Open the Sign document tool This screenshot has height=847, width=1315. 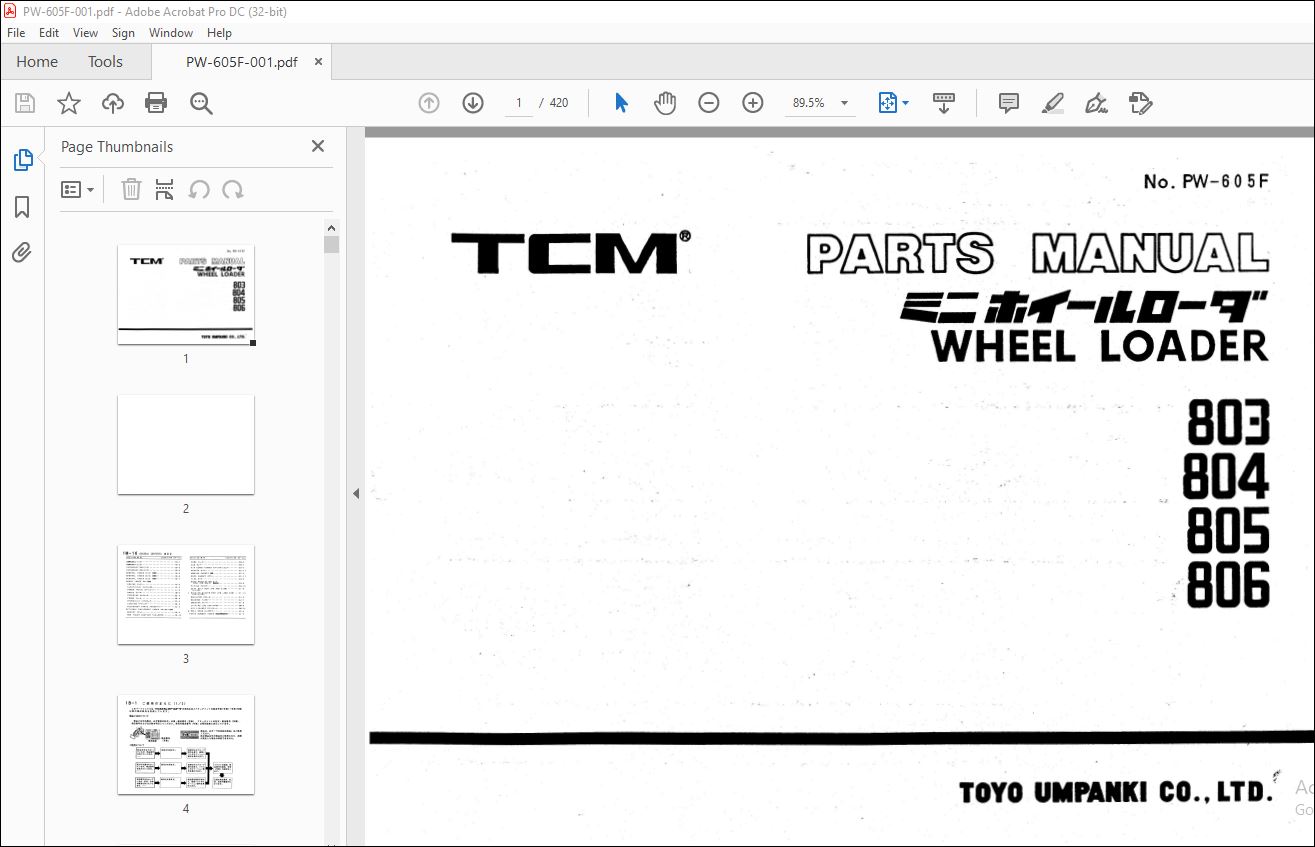pyautogui.click(x=1096, y=103)
